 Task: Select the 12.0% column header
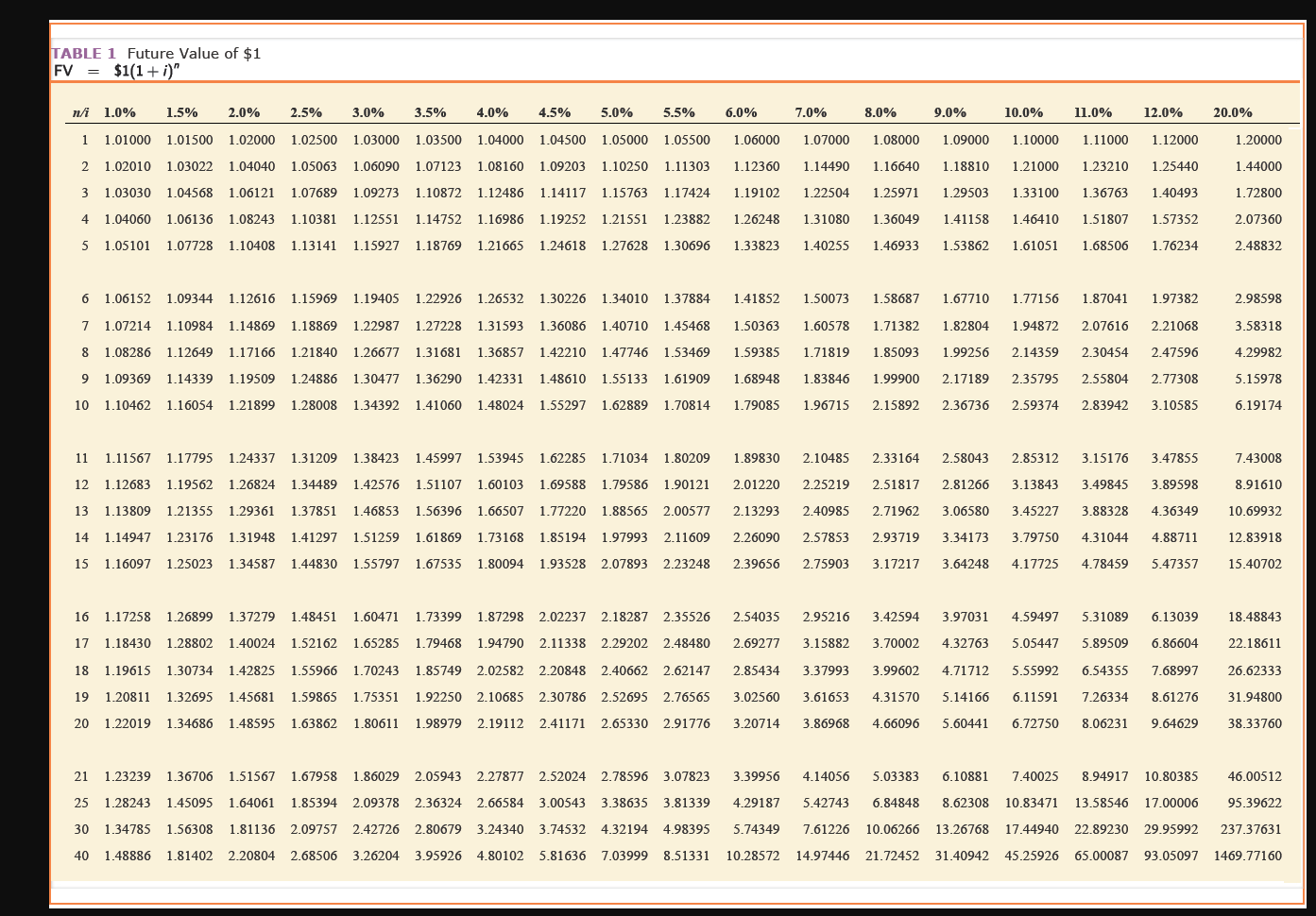pyautogui.click(x=1163, y=112)
